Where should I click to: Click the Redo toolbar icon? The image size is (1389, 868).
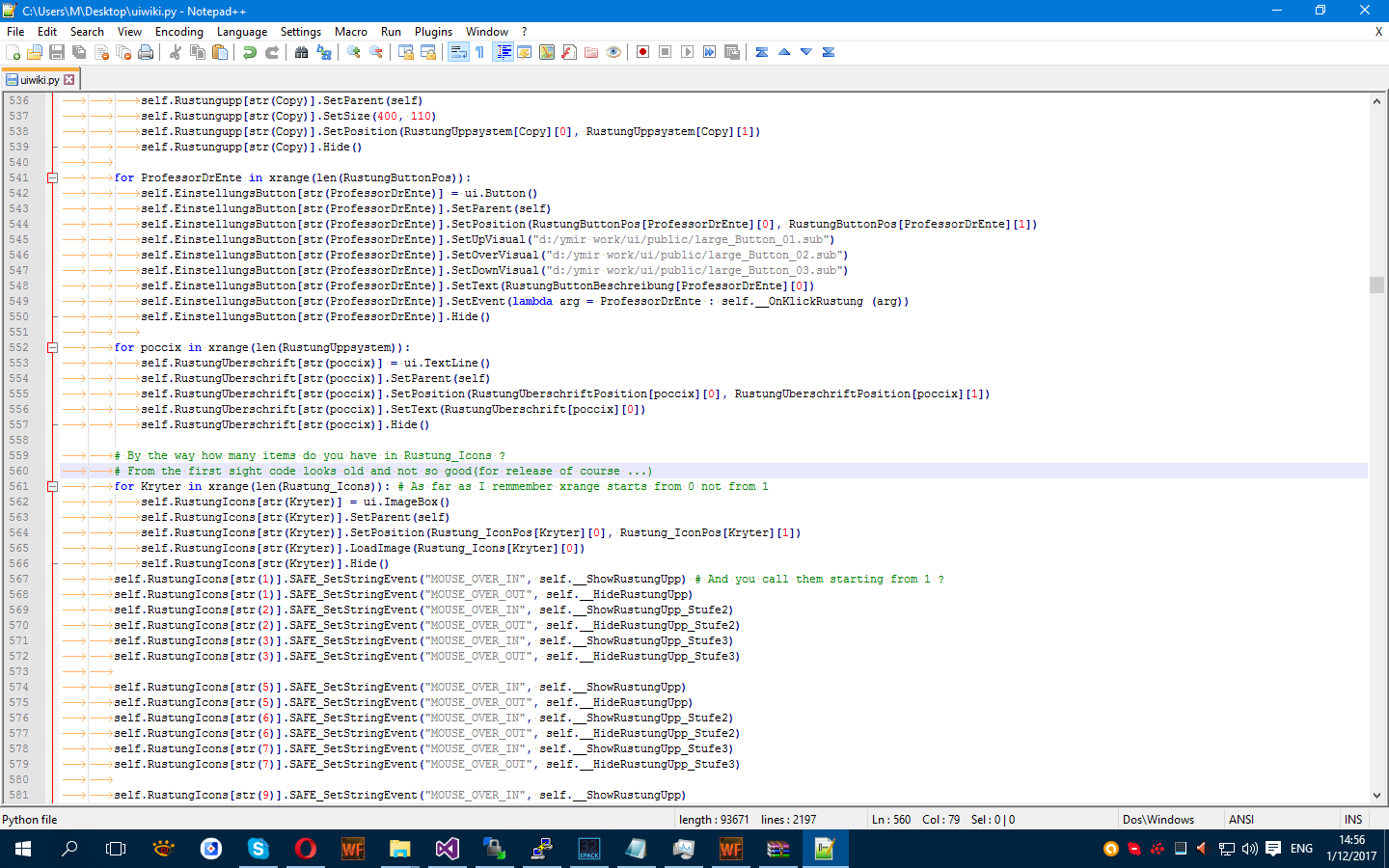click(x=272, y=52)
